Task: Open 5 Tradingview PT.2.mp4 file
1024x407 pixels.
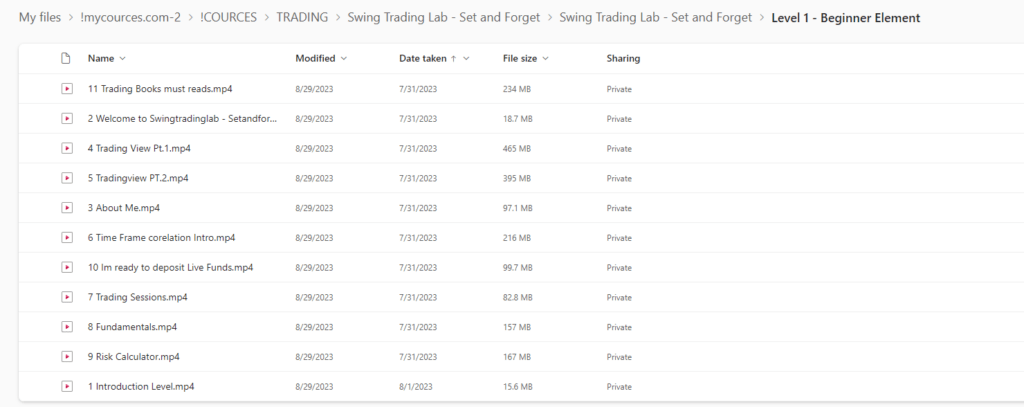Action: click(x=138, y=178)
